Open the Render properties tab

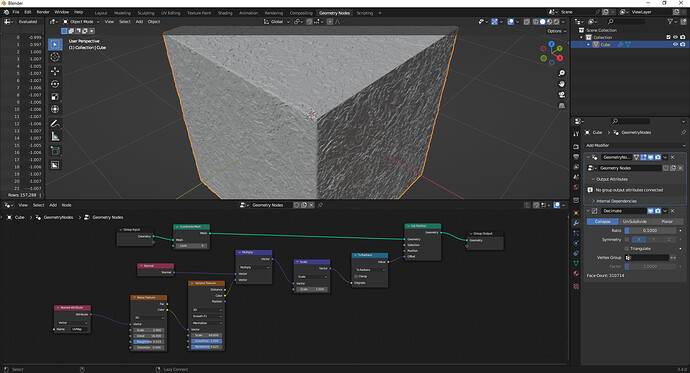point(576,146)
